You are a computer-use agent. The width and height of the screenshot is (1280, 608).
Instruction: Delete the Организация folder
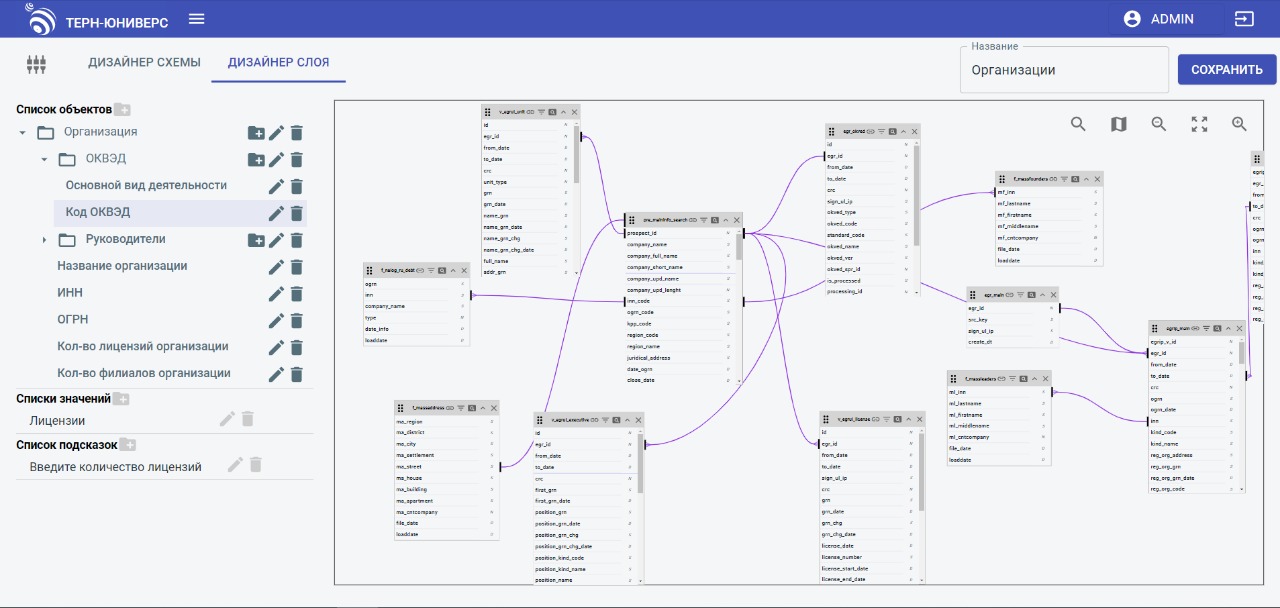click(x=296, y=132)
